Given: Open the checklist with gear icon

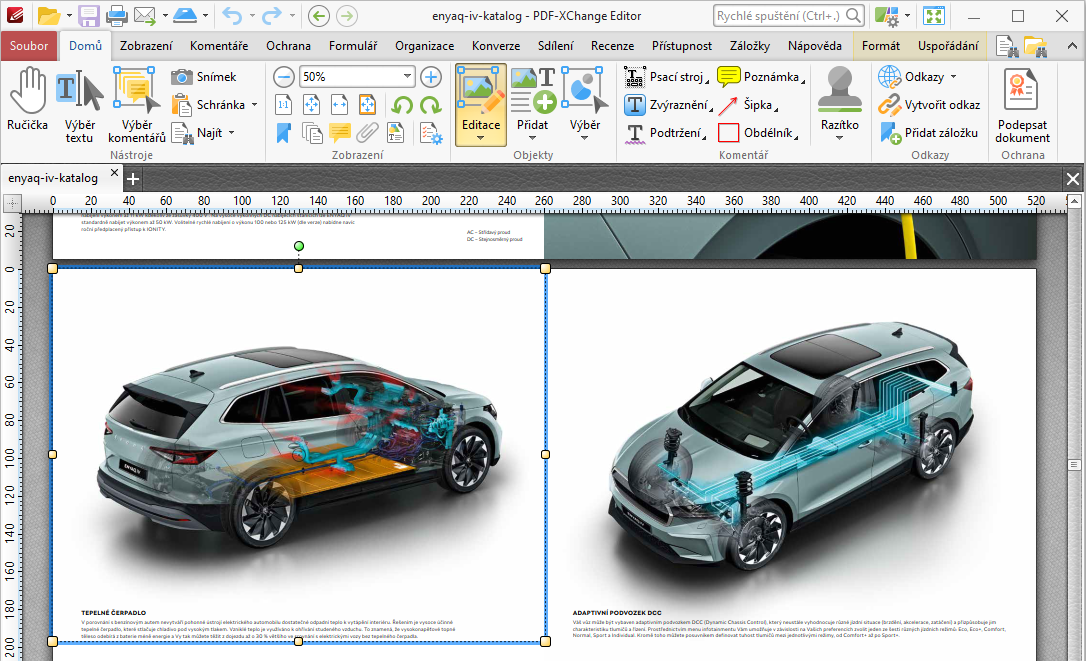Looking at the screenshot, I should click(x=431, y=133).
